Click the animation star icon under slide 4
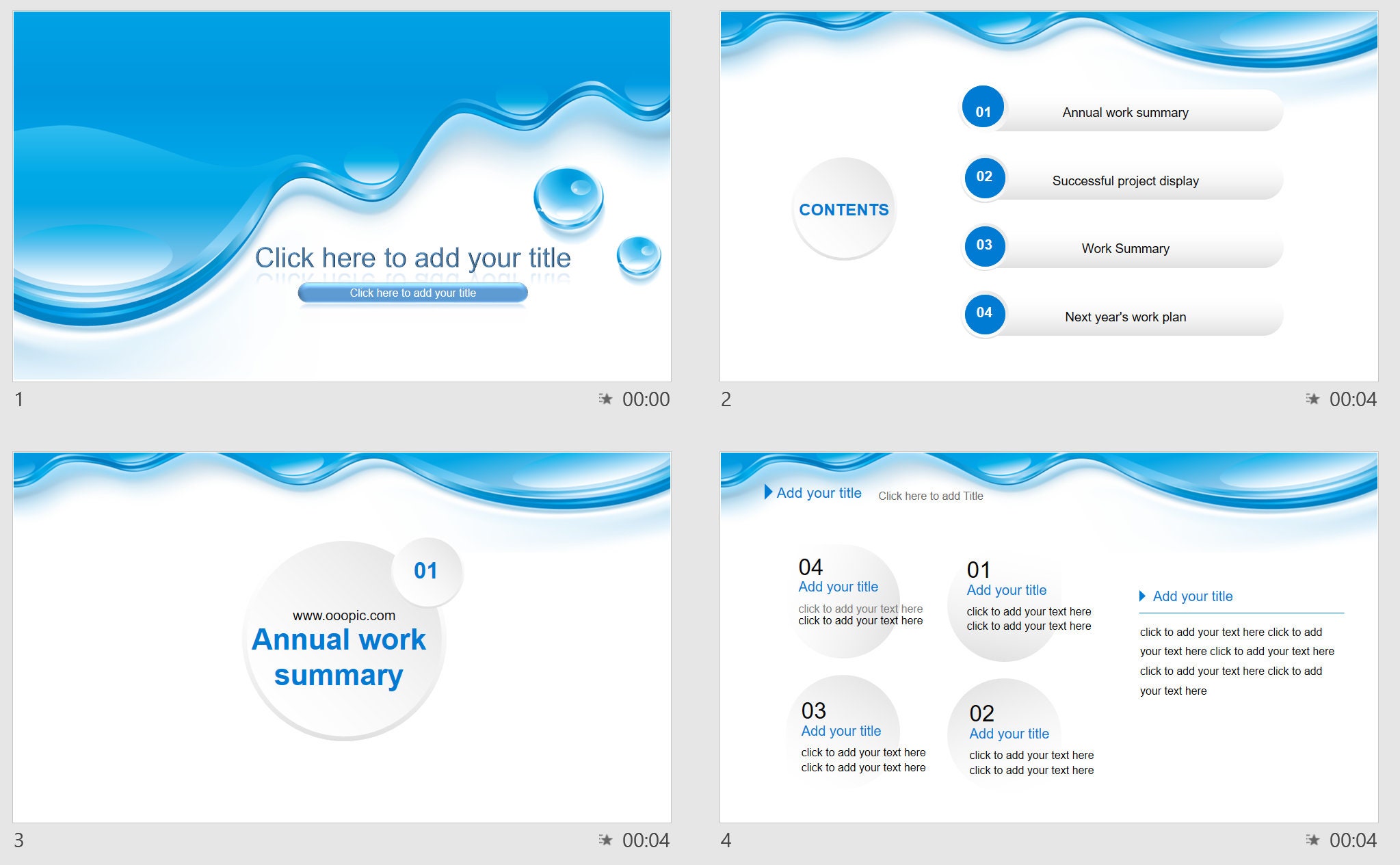The height and width of the screenshot is (865, 1400). tap(1314, 840)
